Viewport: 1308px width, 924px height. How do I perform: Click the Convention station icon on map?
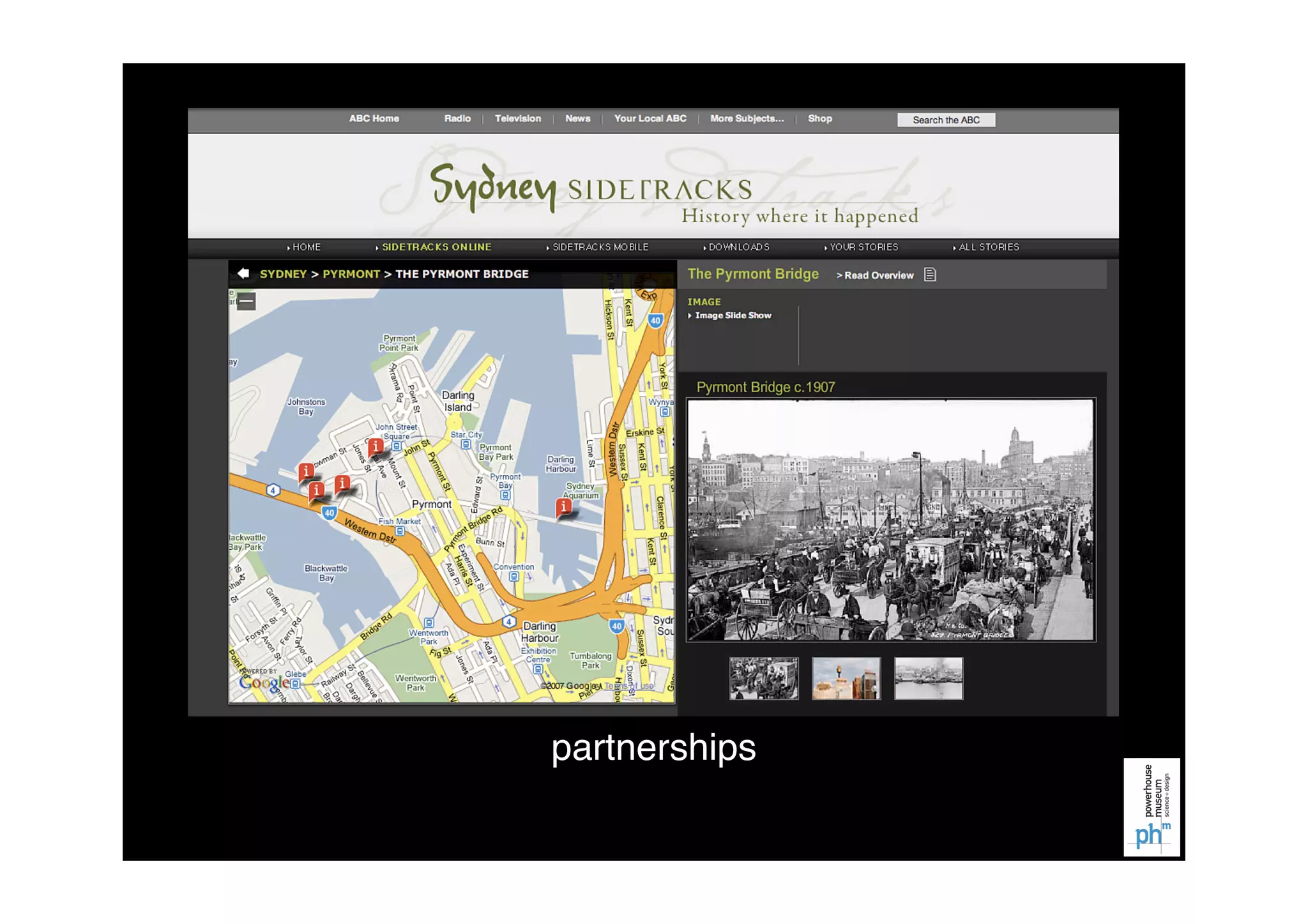[513, 577]
